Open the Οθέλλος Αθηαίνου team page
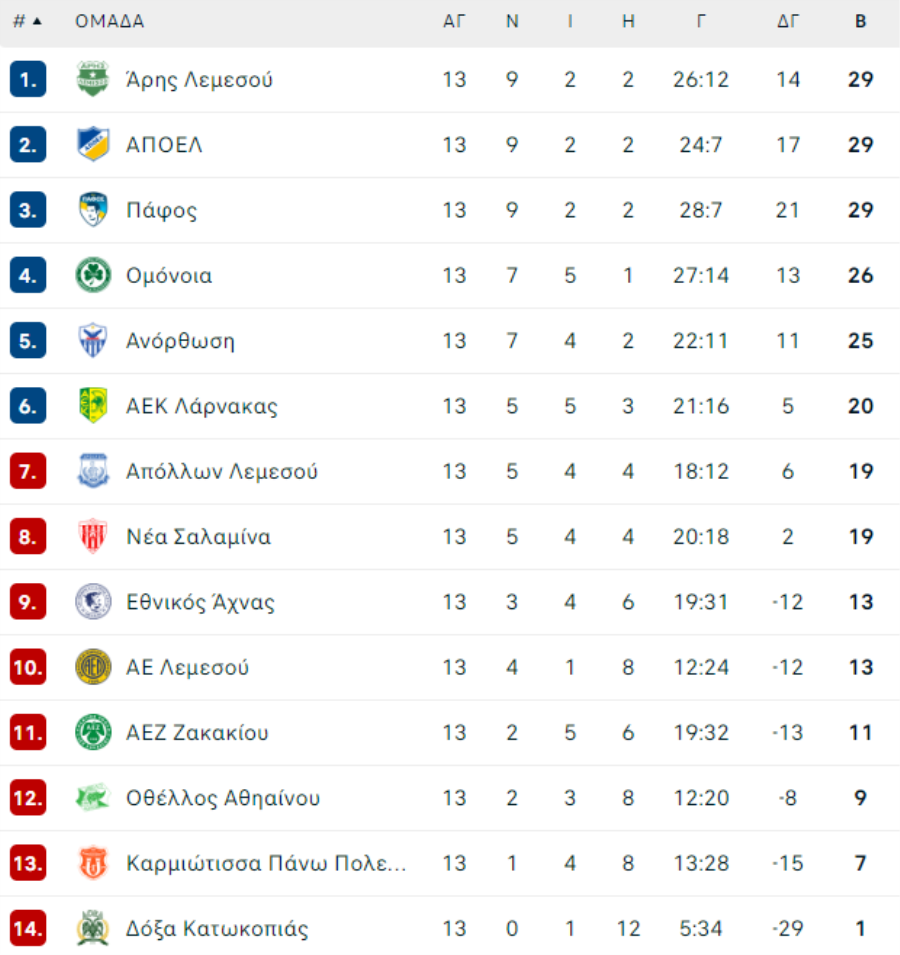Image resolution: width=900 pixels, height=955 pixels. [x=223, y=798]
